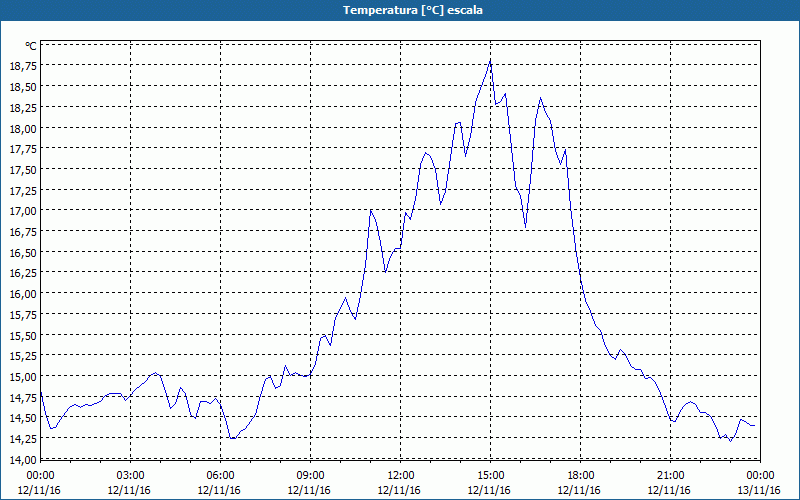Image resolution: width=800 pixels, height=500 pixels.
Task: Click the 16,75 axis value
Action: [23, 231]
